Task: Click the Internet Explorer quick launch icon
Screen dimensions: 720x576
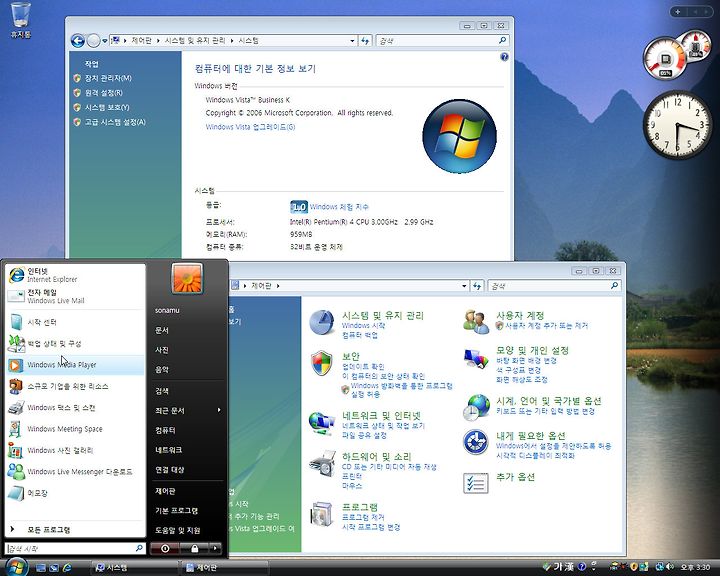Action: [67, 568]
